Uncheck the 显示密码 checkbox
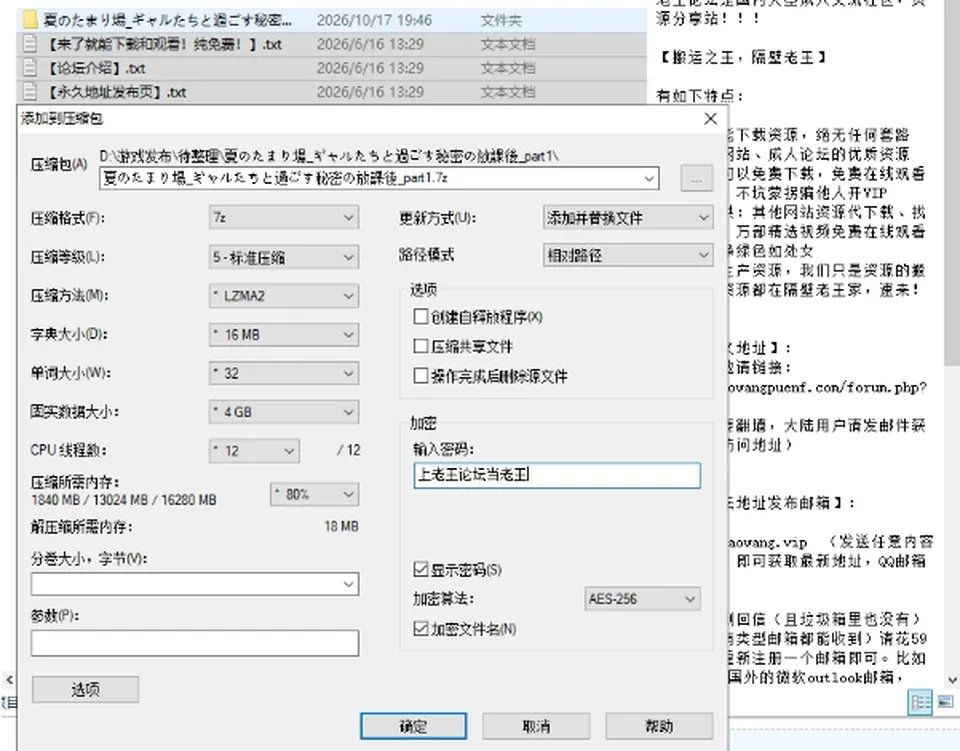The image size is (960, 751). point(421,570)
